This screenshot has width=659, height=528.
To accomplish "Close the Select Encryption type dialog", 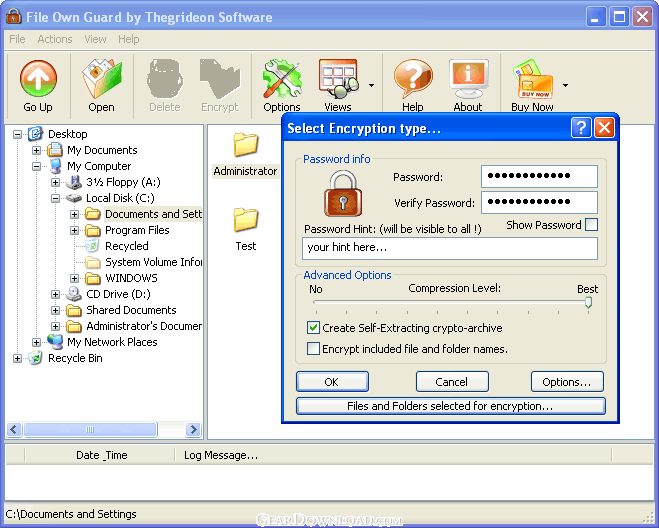I will (604, 127).
